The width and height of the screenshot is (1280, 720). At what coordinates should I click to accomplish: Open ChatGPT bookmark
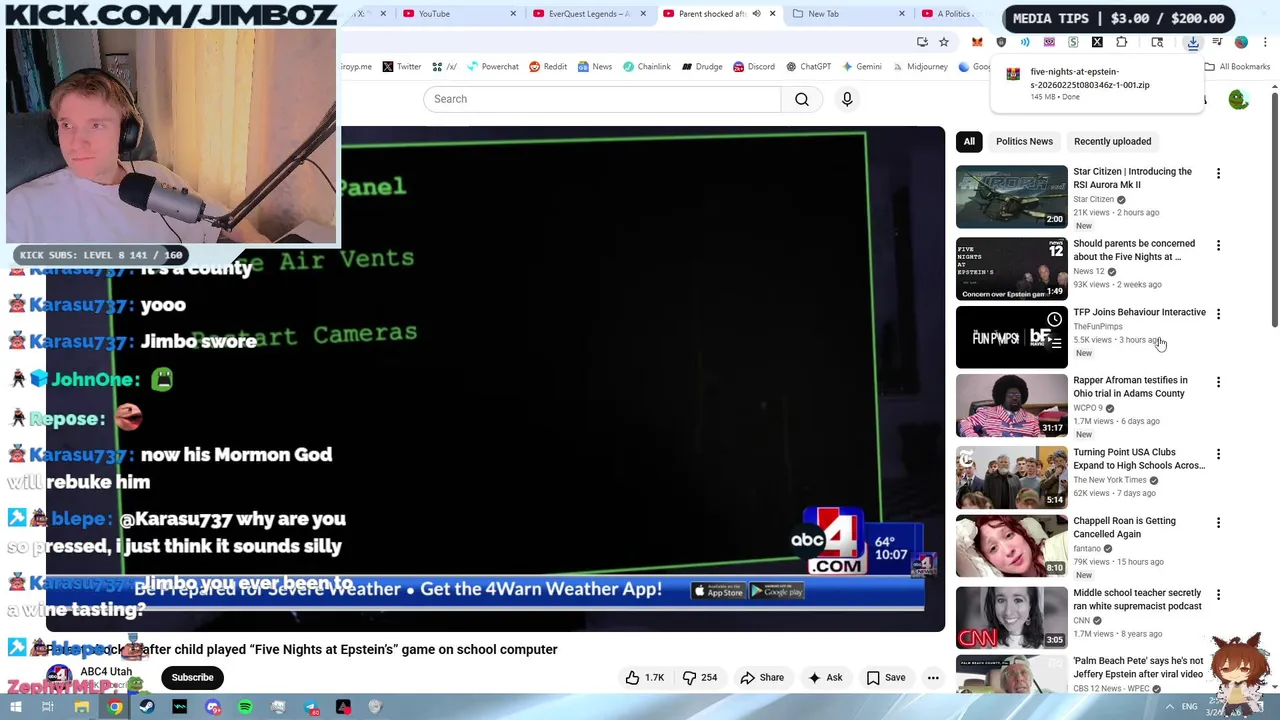click(x=808, y=67)
